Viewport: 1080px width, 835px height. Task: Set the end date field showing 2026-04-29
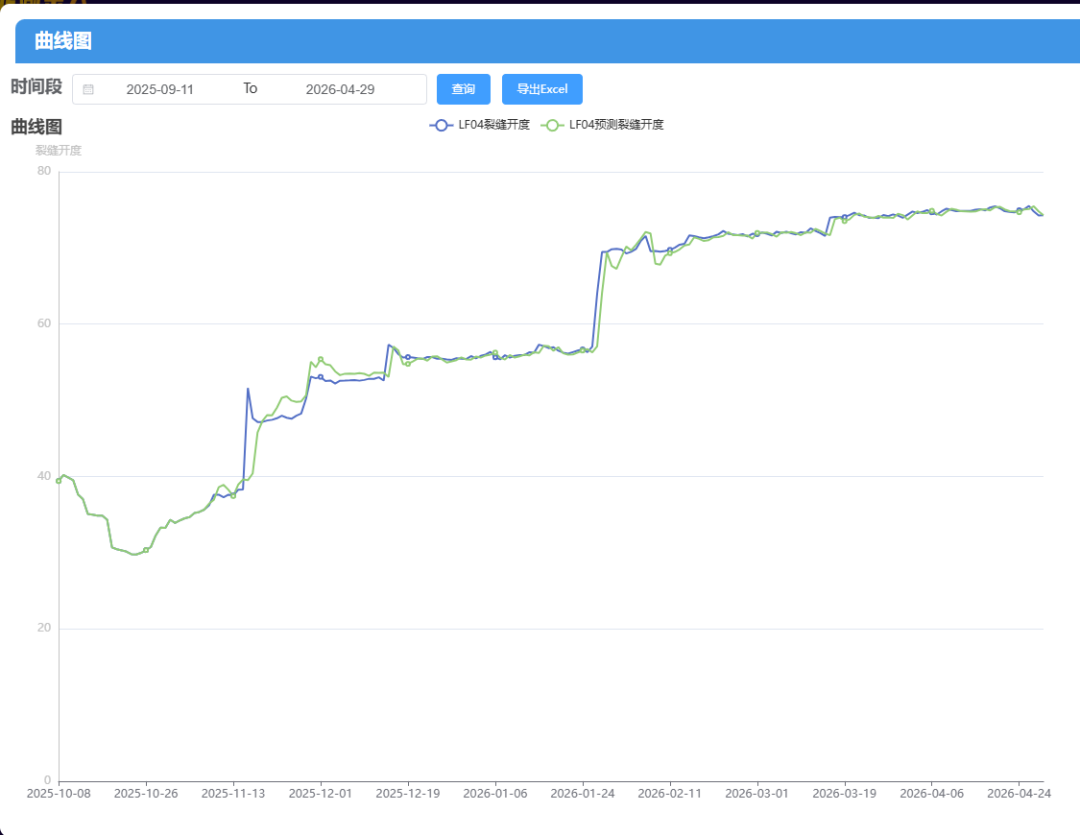(340, 90)
